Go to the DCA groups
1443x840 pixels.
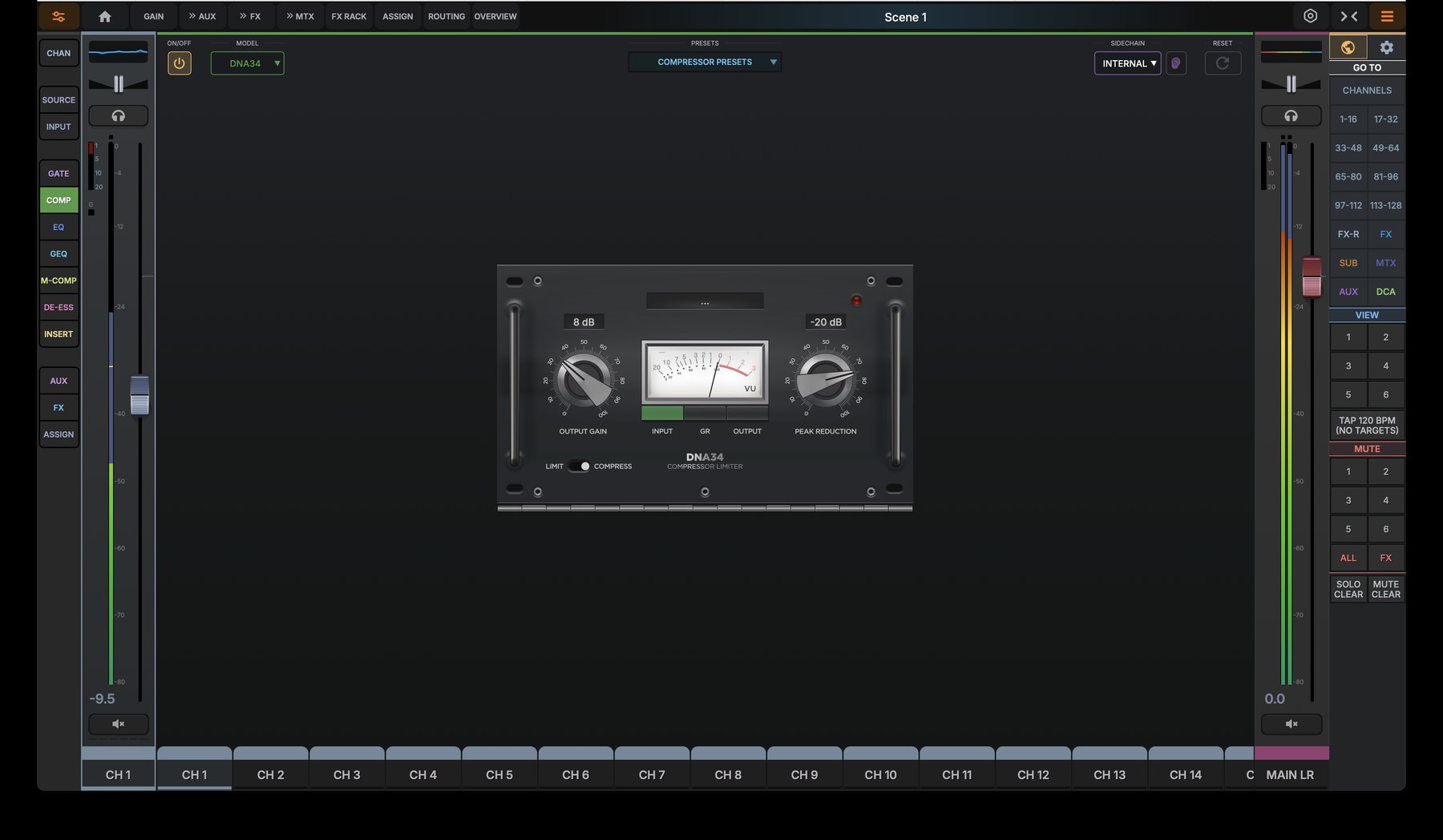pyautogui.click(x=1386, y=292)
